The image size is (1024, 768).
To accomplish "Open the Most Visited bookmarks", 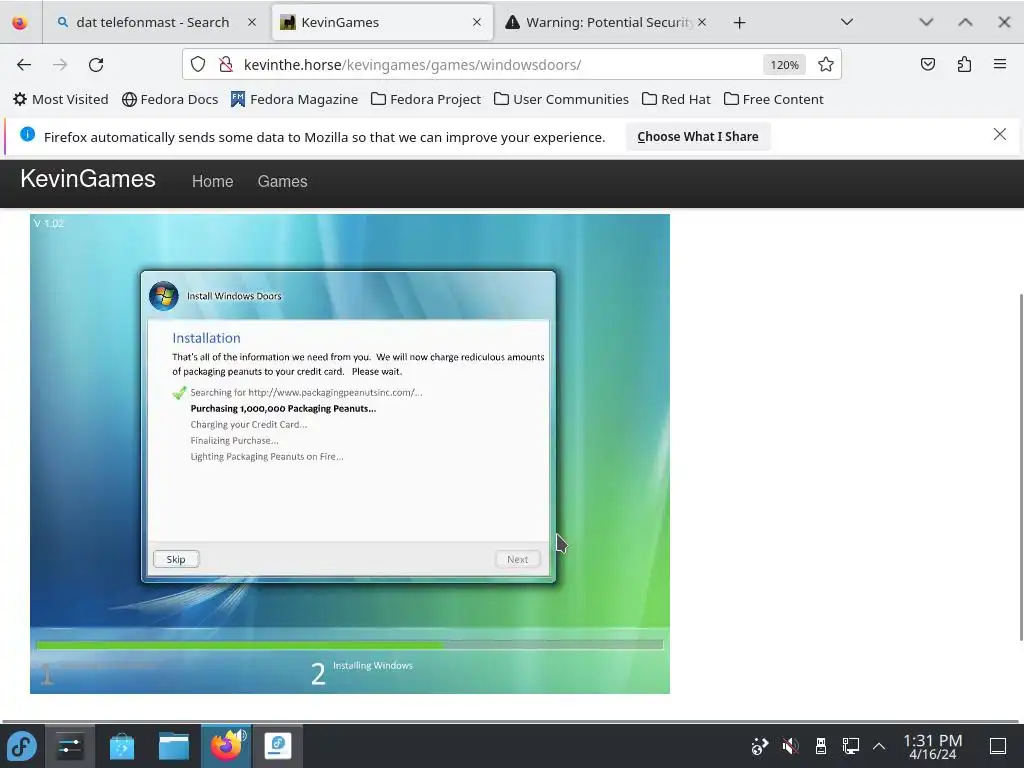I will [x=61, y=99].
